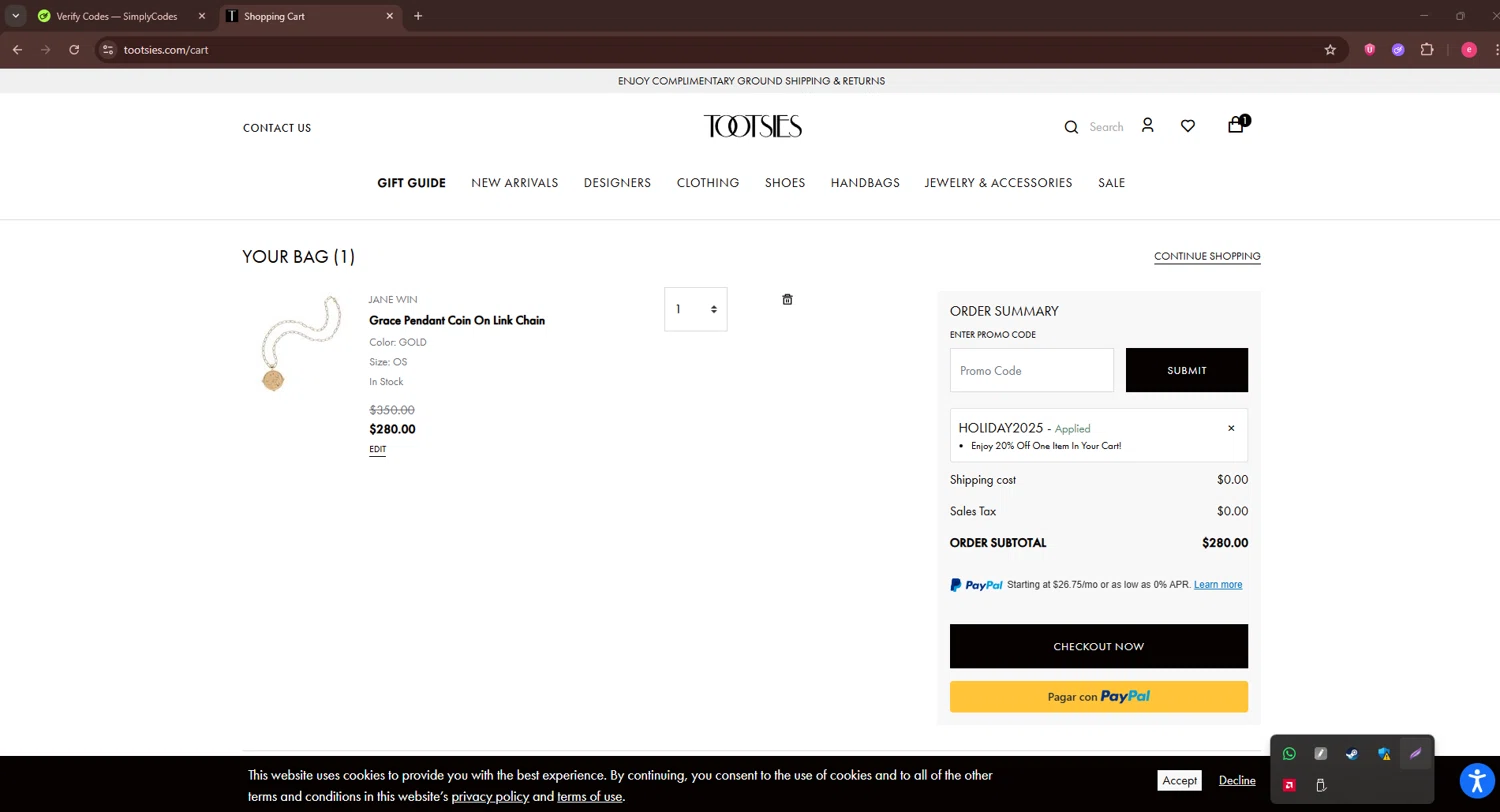Open SHOES menu
The height and width of the screenshot is (812, 1500).
pyautogui.click(x=785, y=183)
